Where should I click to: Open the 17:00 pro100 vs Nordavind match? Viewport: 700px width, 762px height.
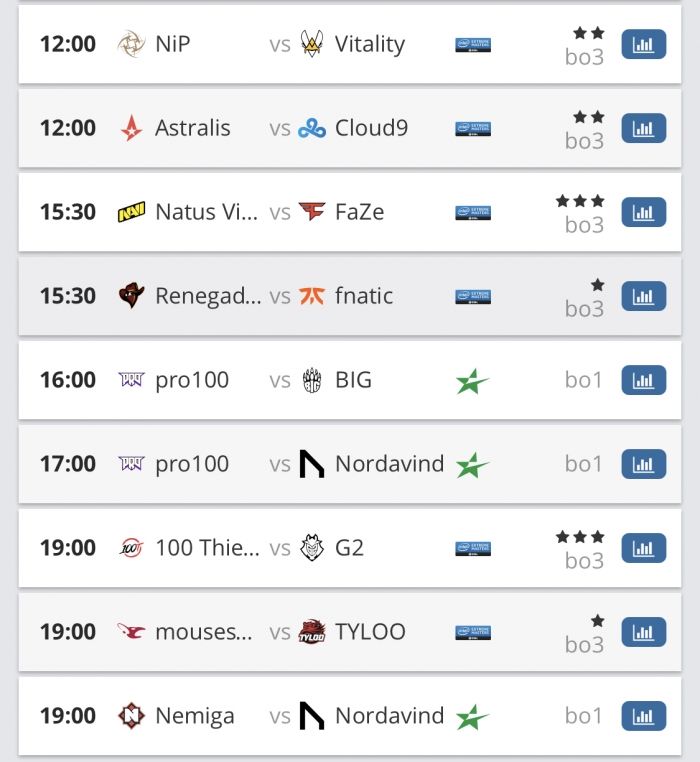tap(350, 464)
